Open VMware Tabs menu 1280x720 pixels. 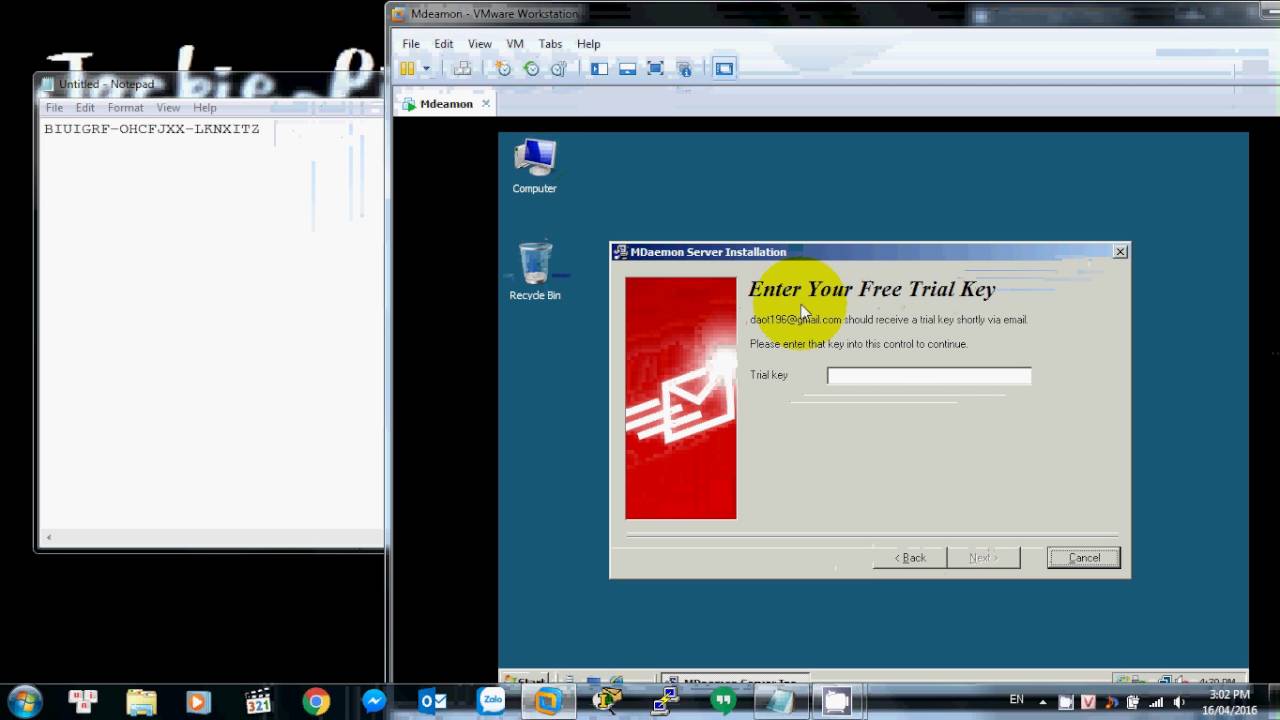[x=550, y=44]
